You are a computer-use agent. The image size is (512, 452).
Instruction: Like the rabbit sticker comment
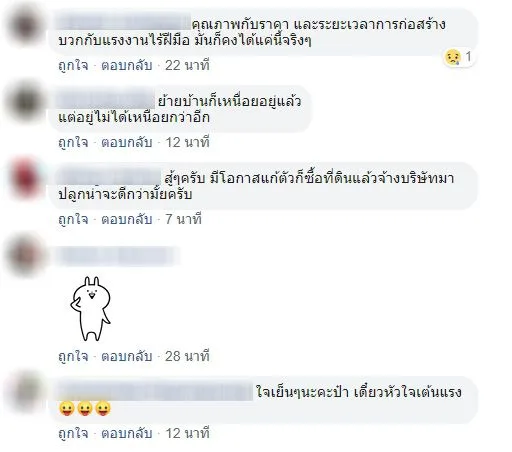pos(73,356)
